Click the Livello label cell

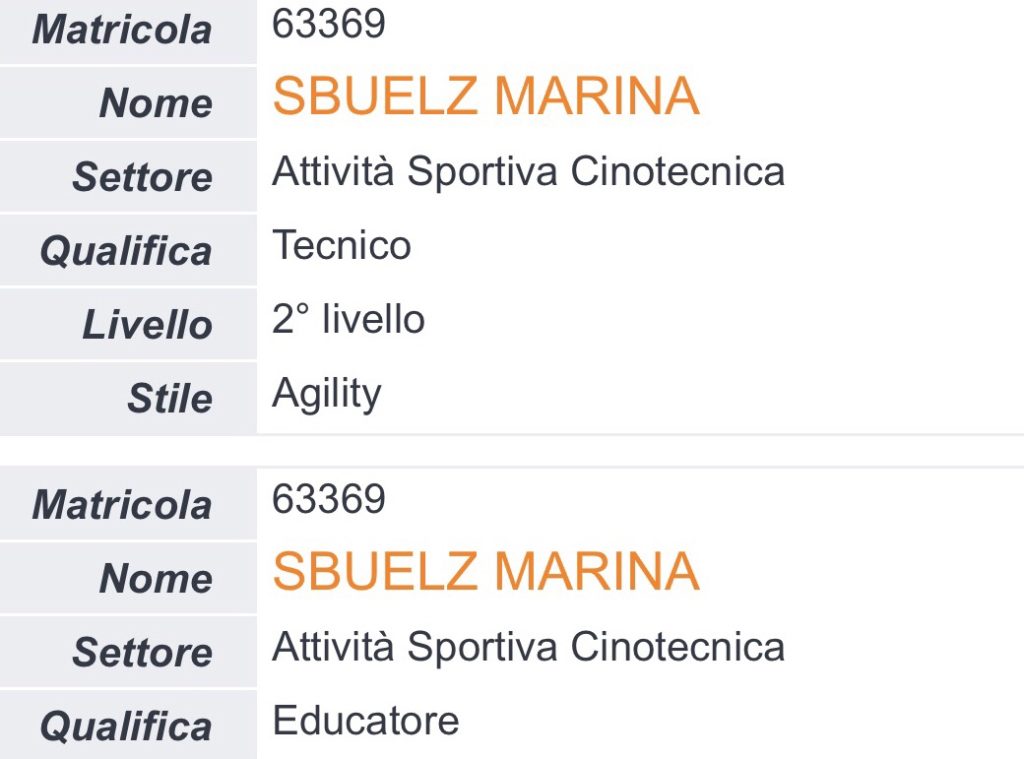(x=128, y=324)
